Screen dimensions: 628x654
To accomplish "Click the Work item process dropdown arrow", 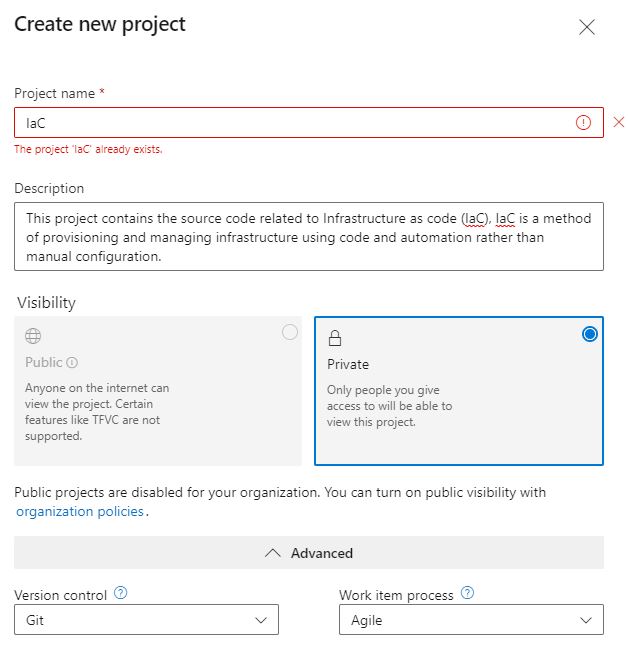I will [585, 620].
